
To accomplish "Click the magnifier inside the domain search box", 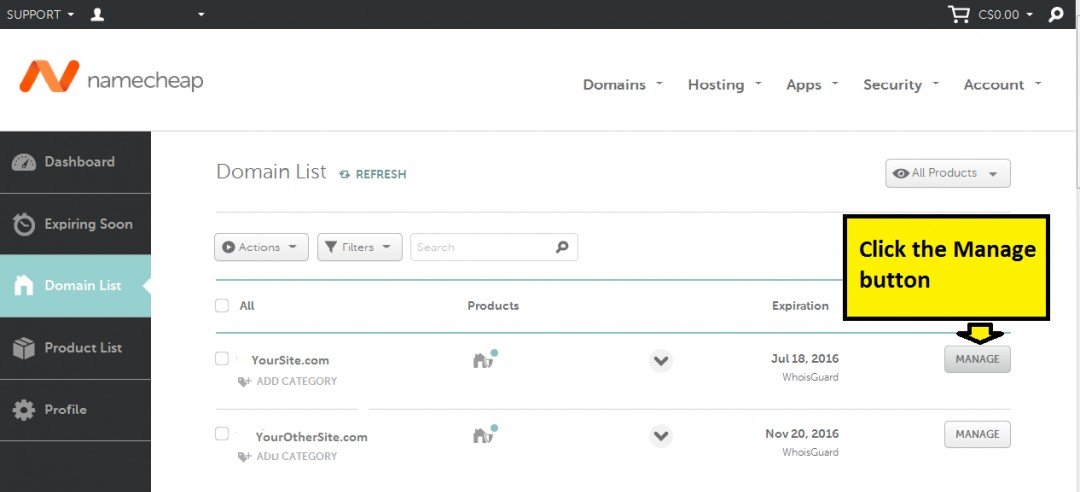I will coord(562,247).
